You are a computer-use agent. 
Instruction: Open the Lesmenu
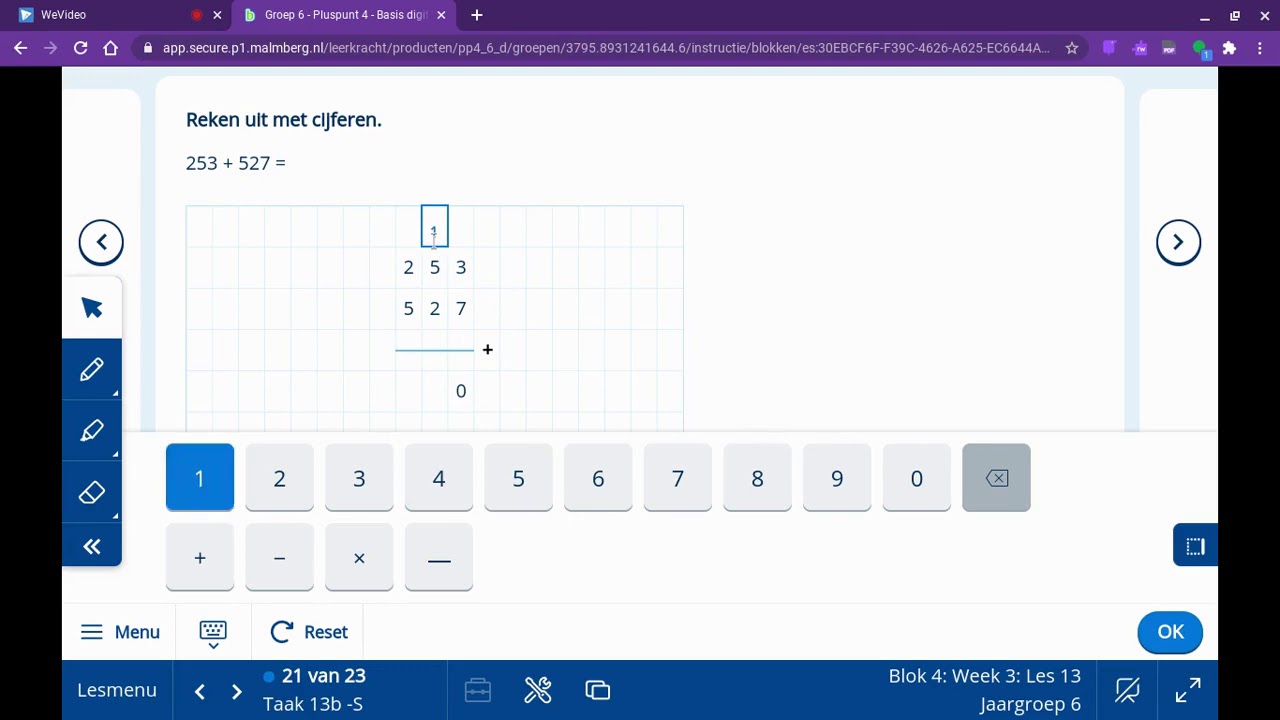[x=117, y=690]
